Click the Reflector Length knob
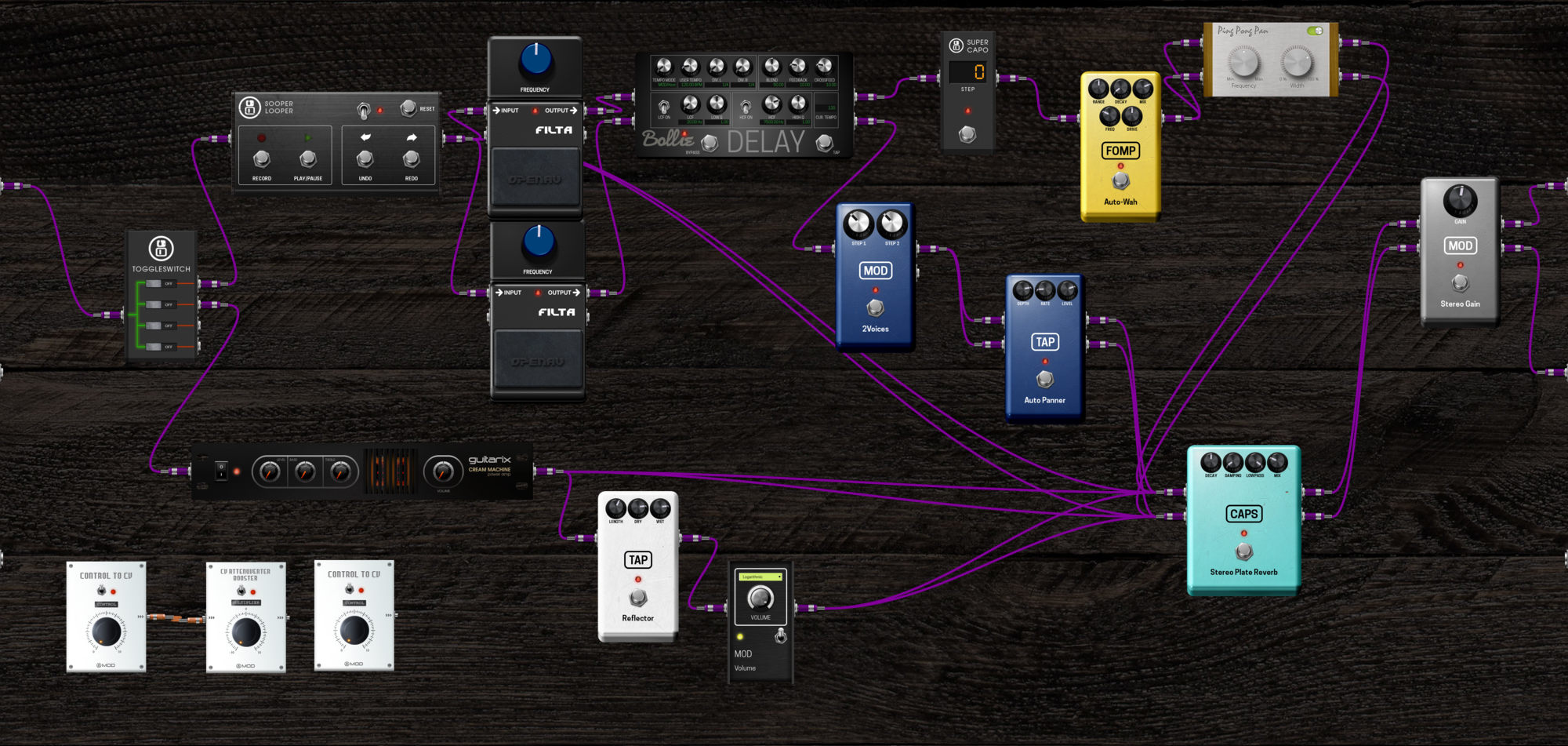The height and width of the screenshot is (746, 1568). point(615,508)
